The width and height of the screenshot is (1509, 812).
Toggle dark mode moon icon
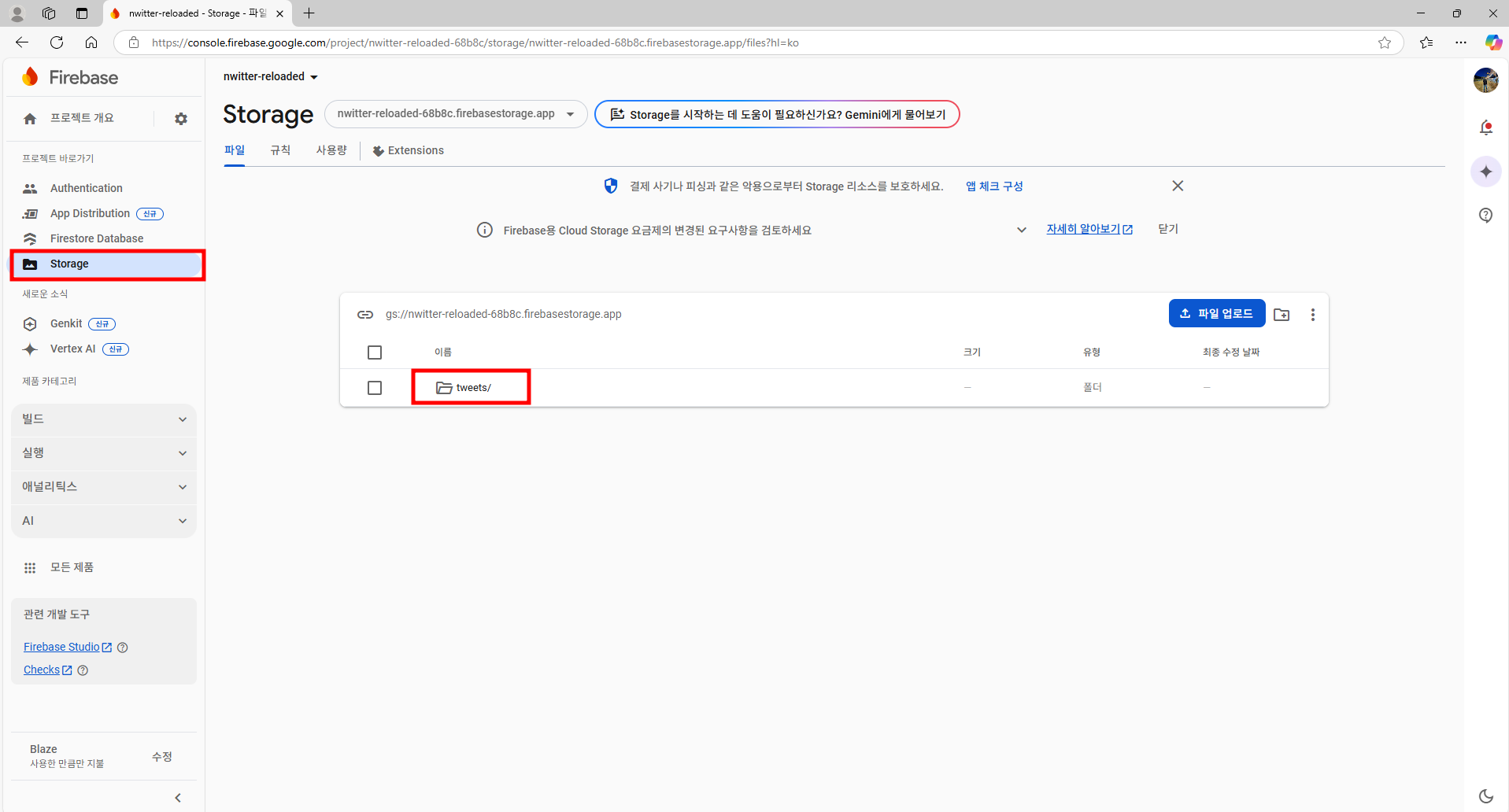click(1486, 796)
